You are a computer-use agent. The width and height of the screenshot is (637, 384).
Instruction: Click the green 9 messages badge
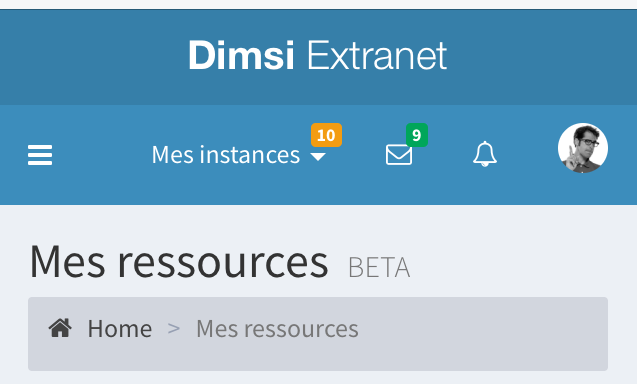417,135
